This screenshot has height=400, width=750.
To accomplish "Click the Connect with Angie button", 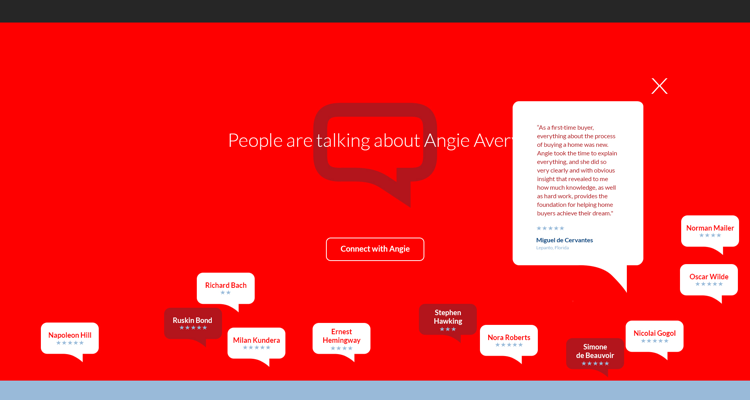I will pyautogui.click(x=375, y=249).
